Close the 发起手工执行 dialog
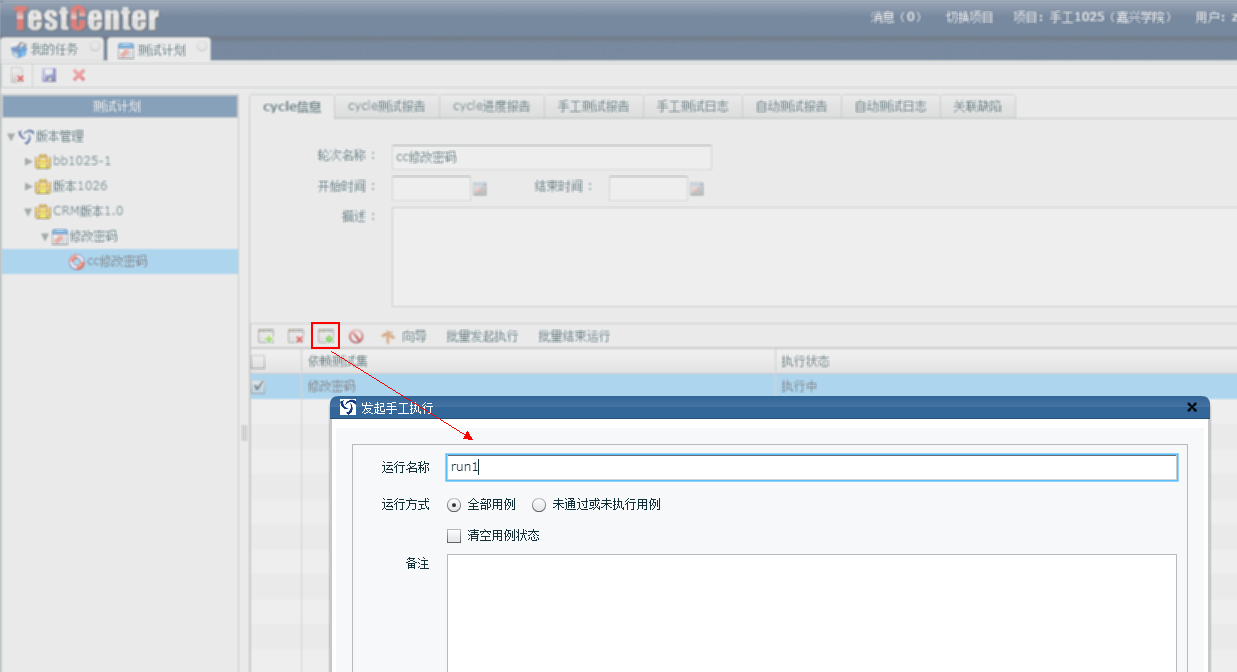The image size is (1237, 672). point(1191,407)
